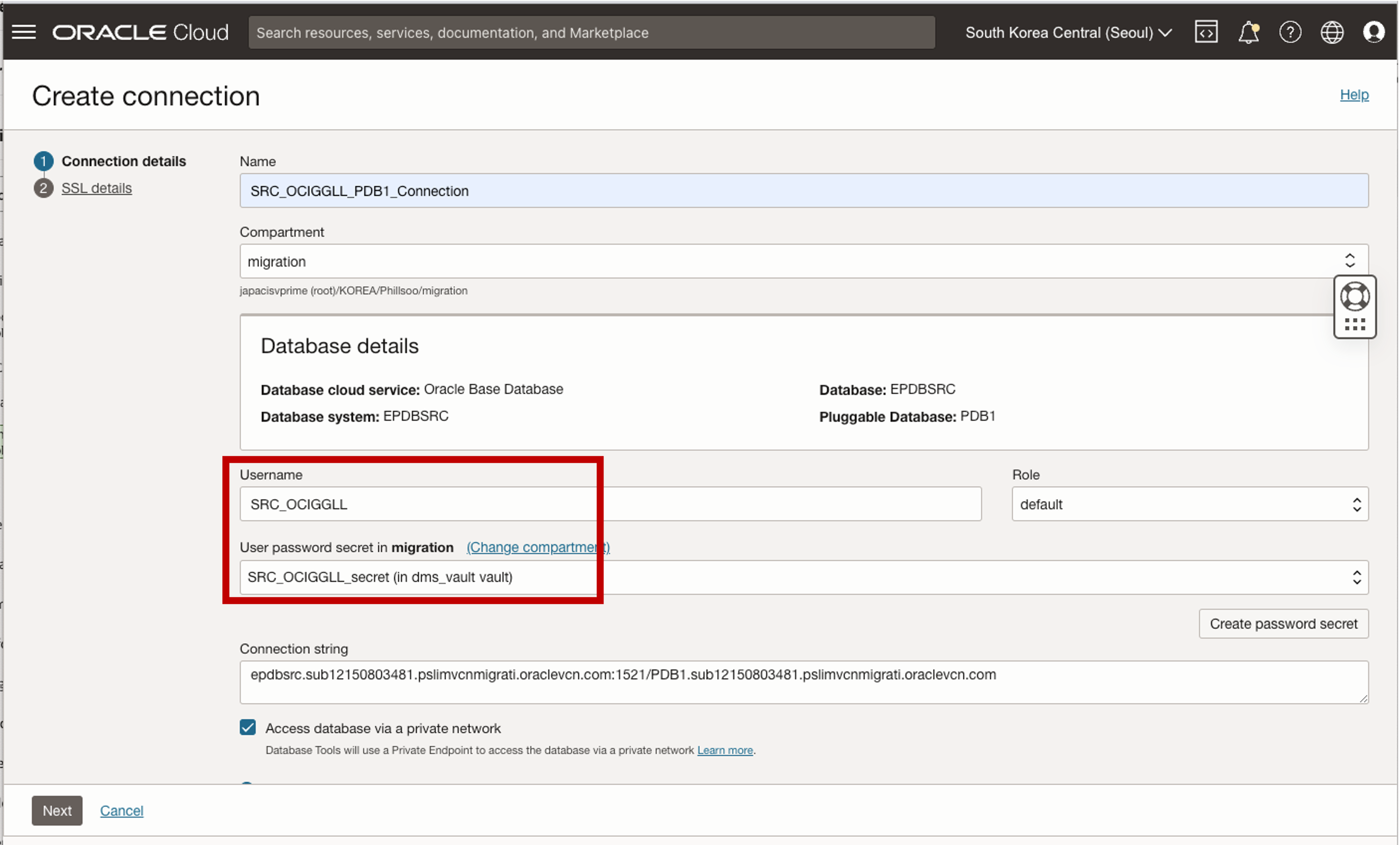Click the compartment path text japacisvprime

[353, 290]
